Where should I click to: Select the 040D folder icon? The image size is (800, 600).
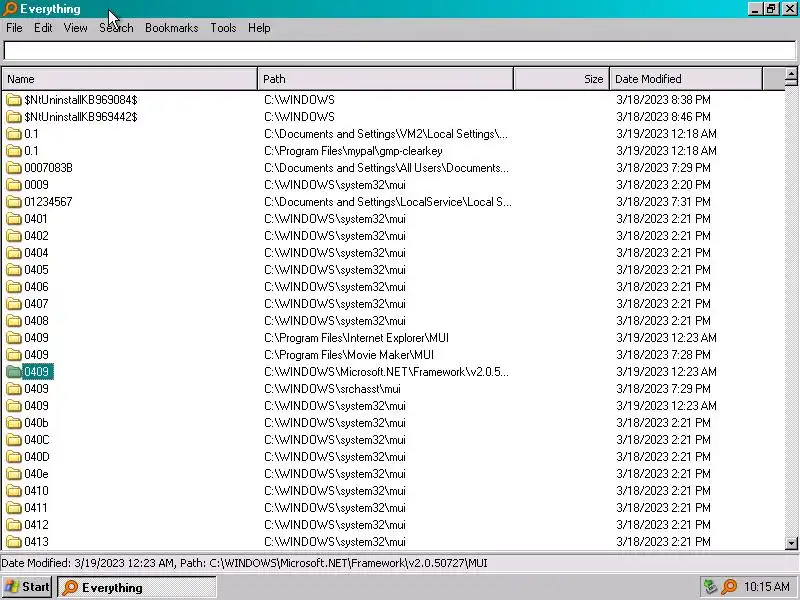pyautogui.click(x=14, y=457)
